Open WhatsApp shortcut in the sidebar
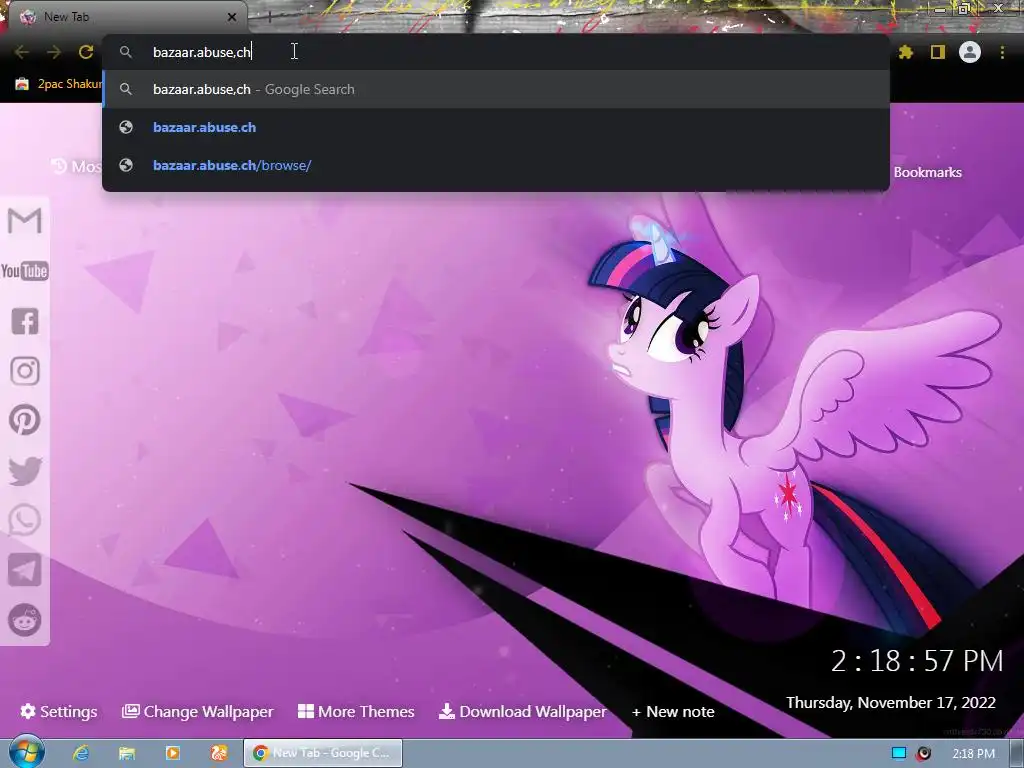1024x768 pixels. tap(25, 520)
